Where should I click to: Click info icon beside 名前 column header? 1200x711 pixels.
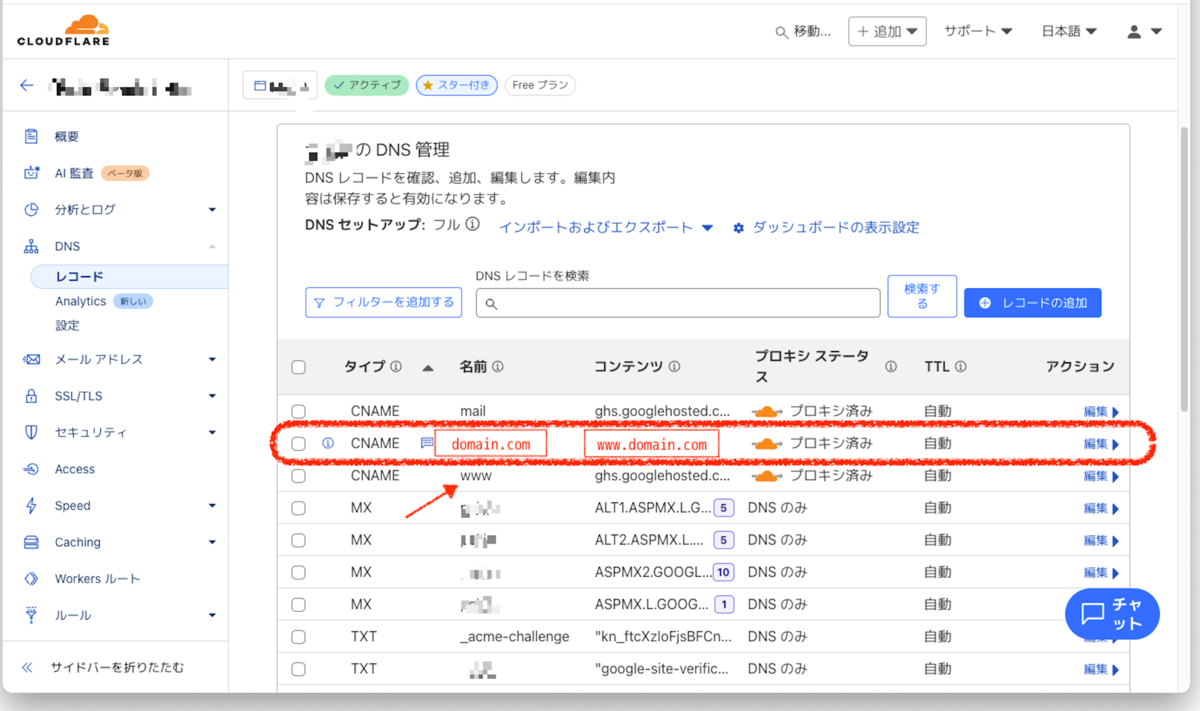(x=498, y=367)
